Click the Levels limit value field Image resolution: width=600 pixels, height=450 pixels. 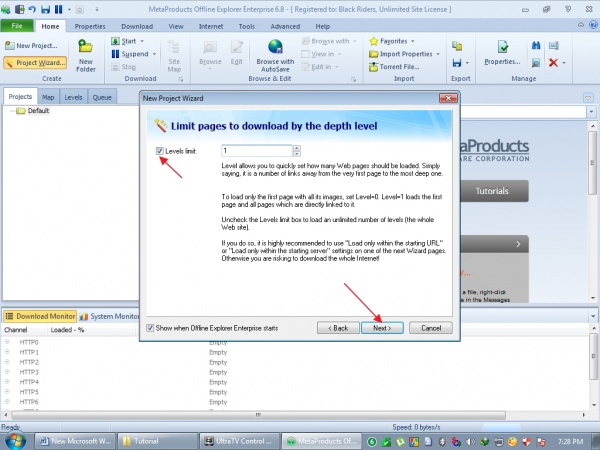257,151
